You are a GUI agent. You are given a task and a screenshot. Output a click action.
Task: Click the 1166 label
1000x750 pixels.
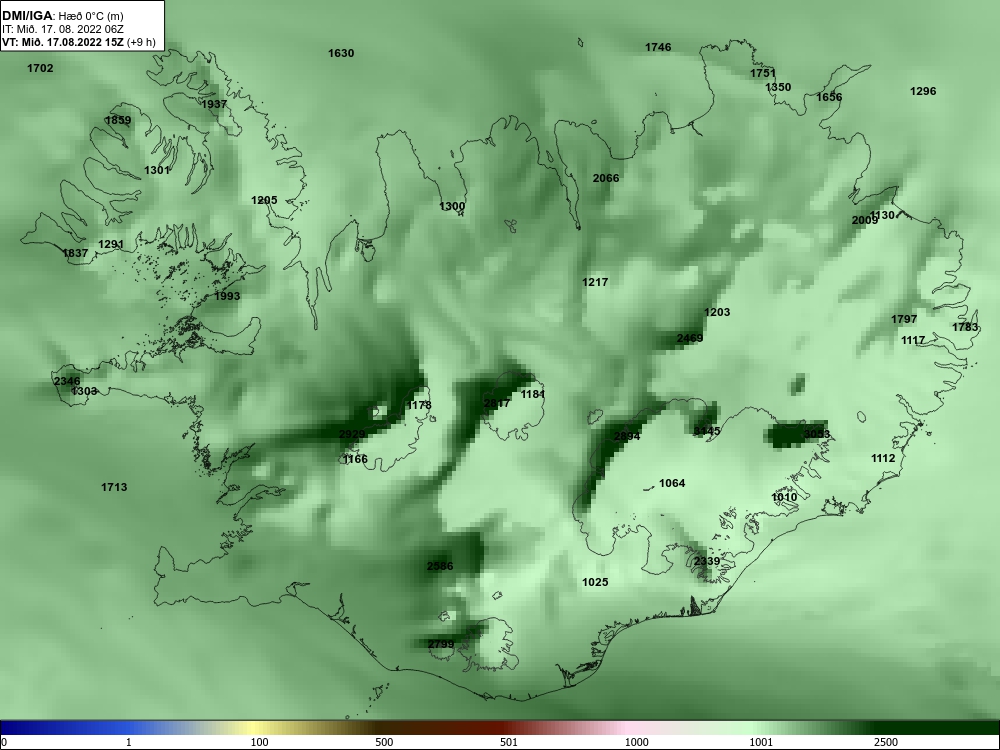pyautogui.click(x=355, y=459)
